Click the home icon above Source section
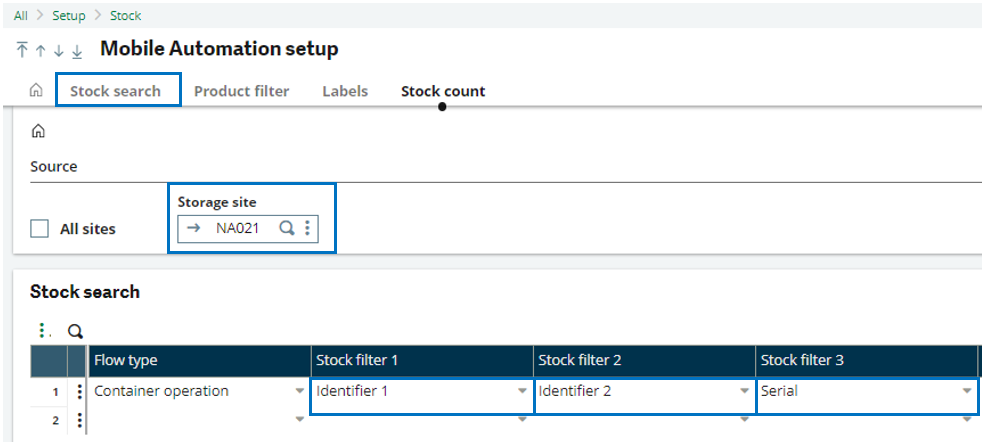Viewport: 982px width, 442px height. pos(38,131)
